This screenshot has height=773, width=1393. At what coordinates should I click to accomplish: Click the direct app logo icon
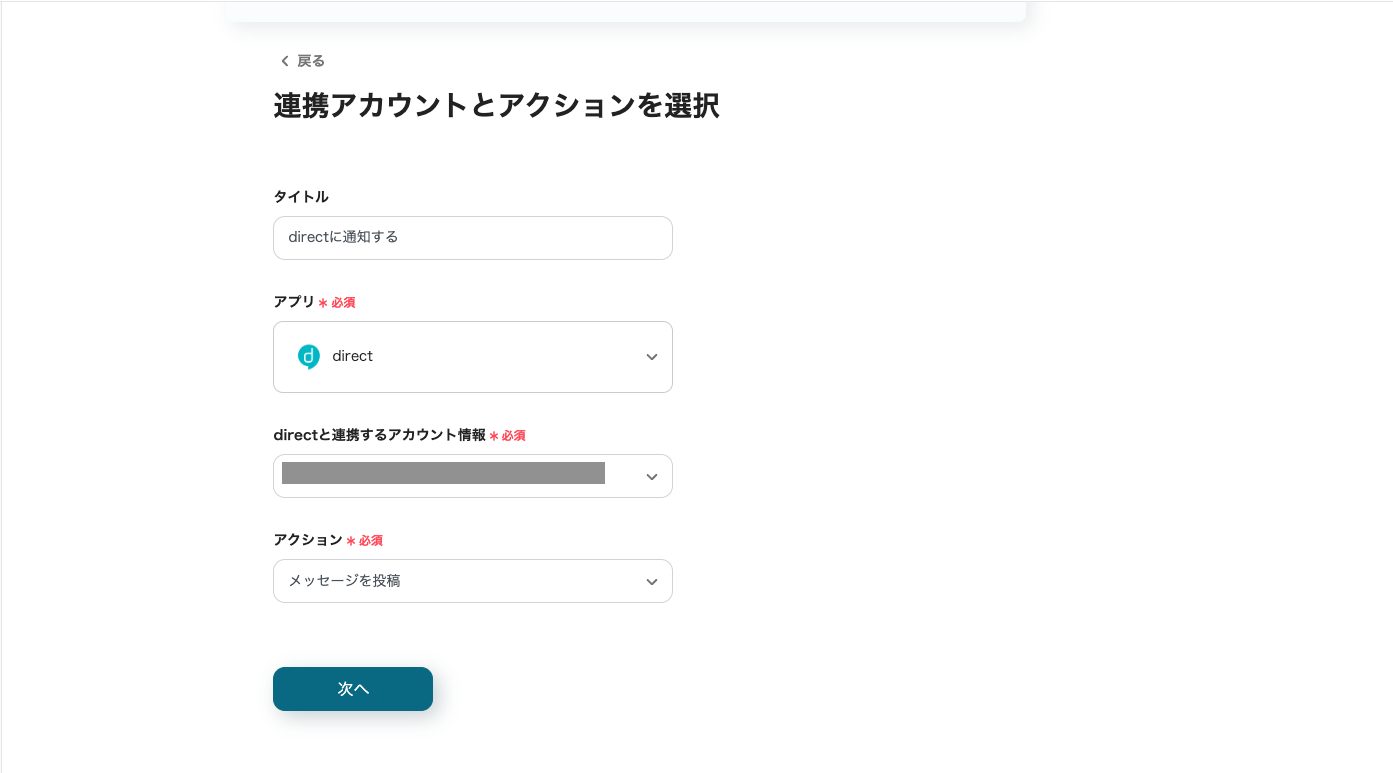[309, 357]
